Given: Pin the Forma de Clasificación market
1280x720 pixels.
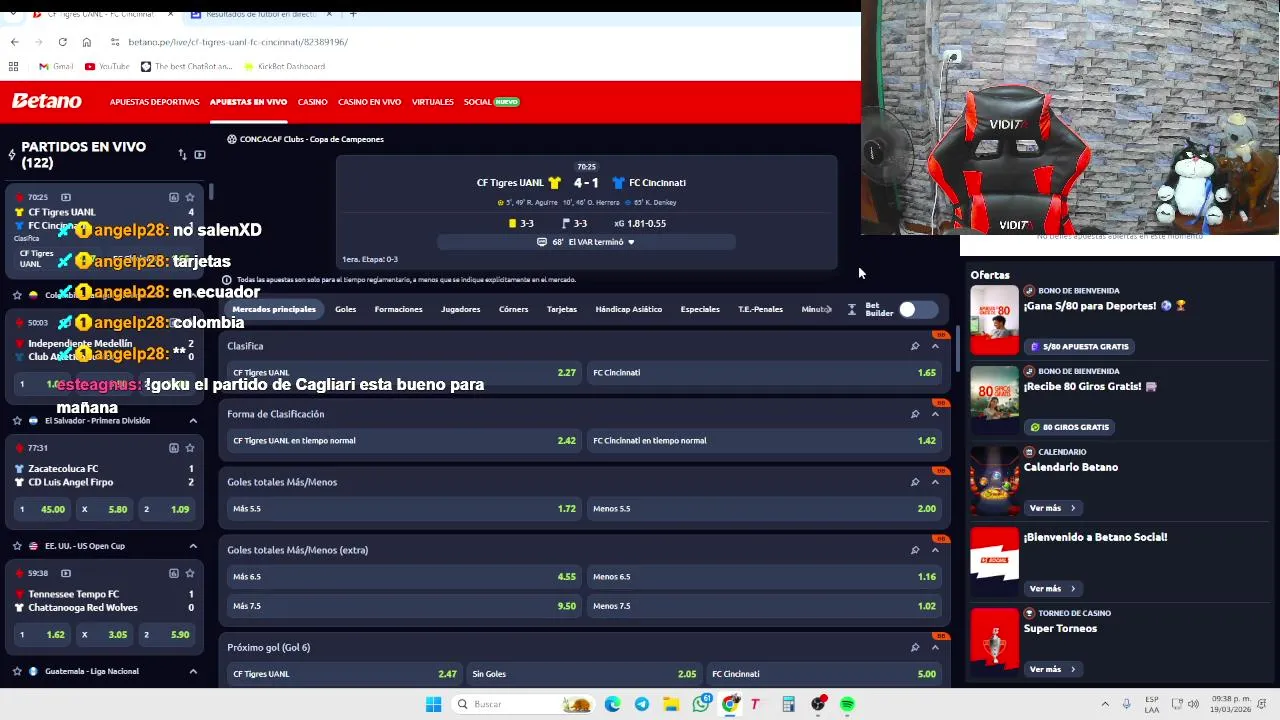Looking at the screenshot, I should tap(915, 414).
